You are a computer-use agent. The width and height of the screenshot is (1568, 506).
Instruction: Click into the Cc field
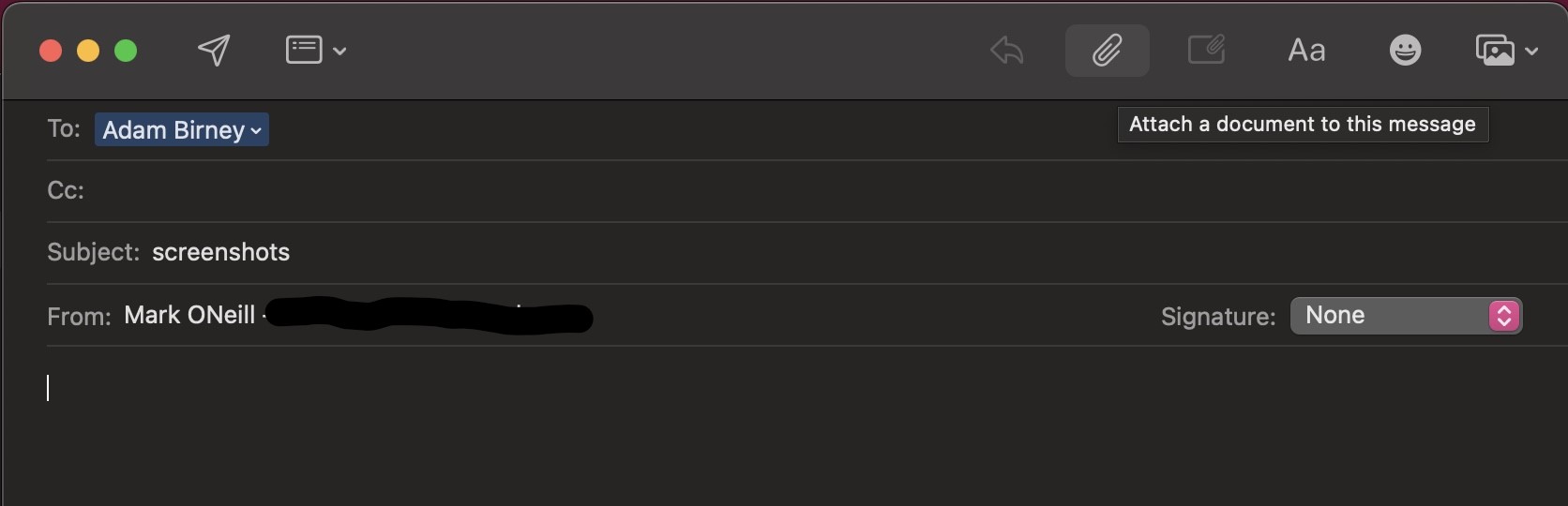563,191
